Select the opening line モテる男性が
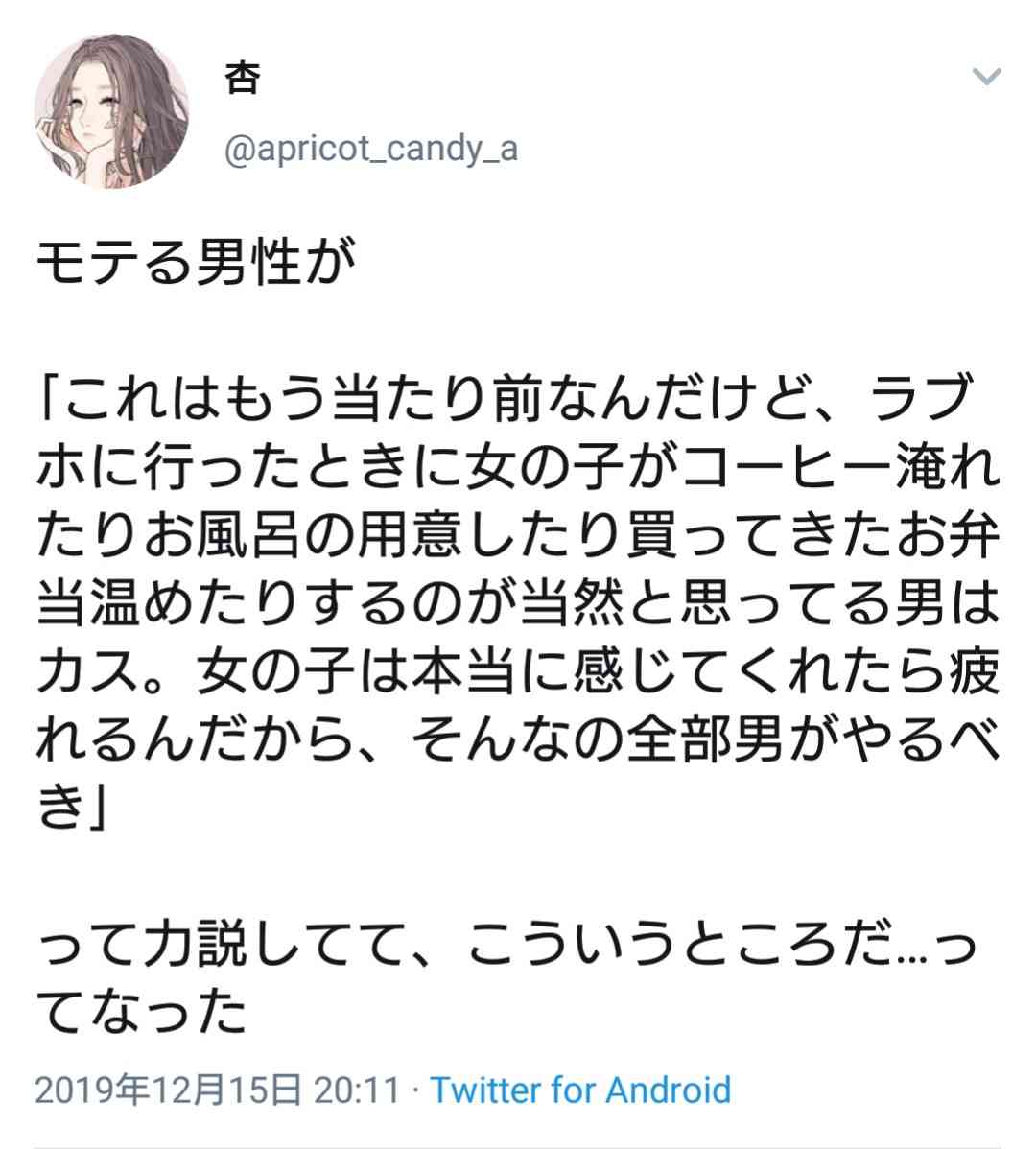1036x1149 pixels. pos(197,262)
